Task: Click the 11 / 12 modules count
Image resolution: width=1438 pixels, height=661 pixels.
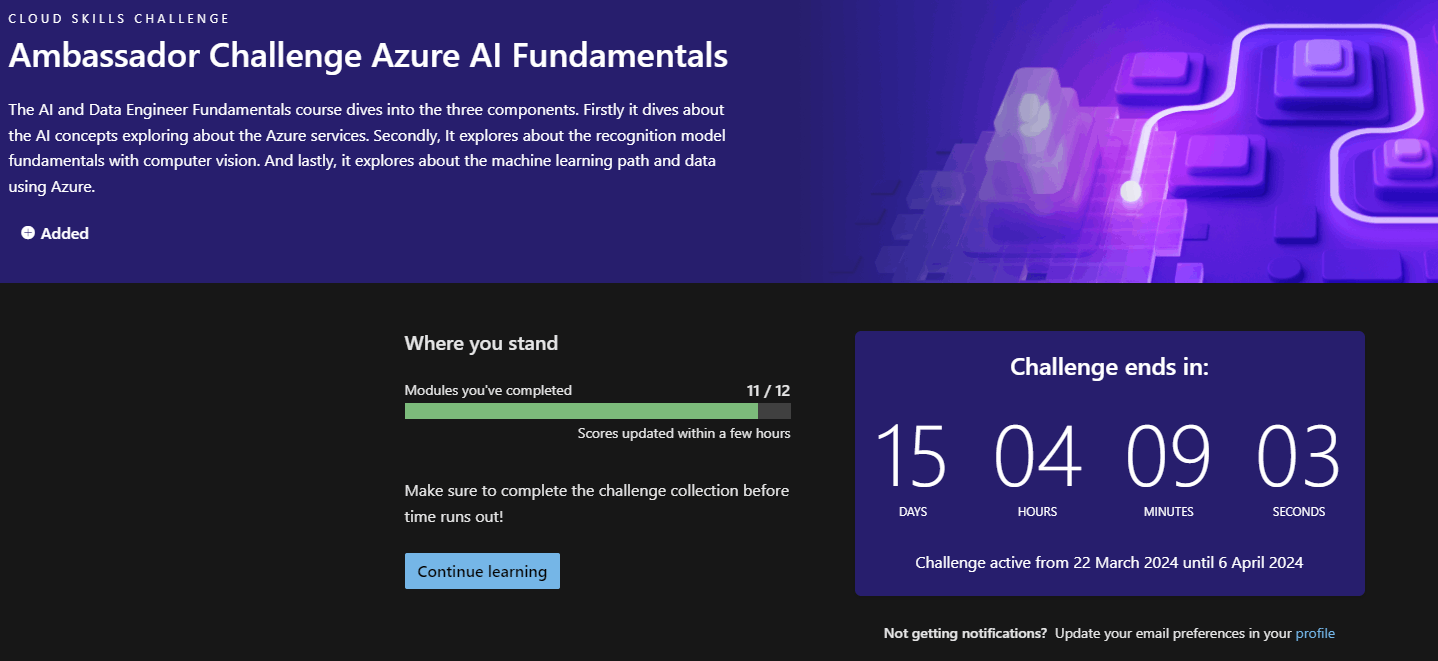Action: [768, 390]
